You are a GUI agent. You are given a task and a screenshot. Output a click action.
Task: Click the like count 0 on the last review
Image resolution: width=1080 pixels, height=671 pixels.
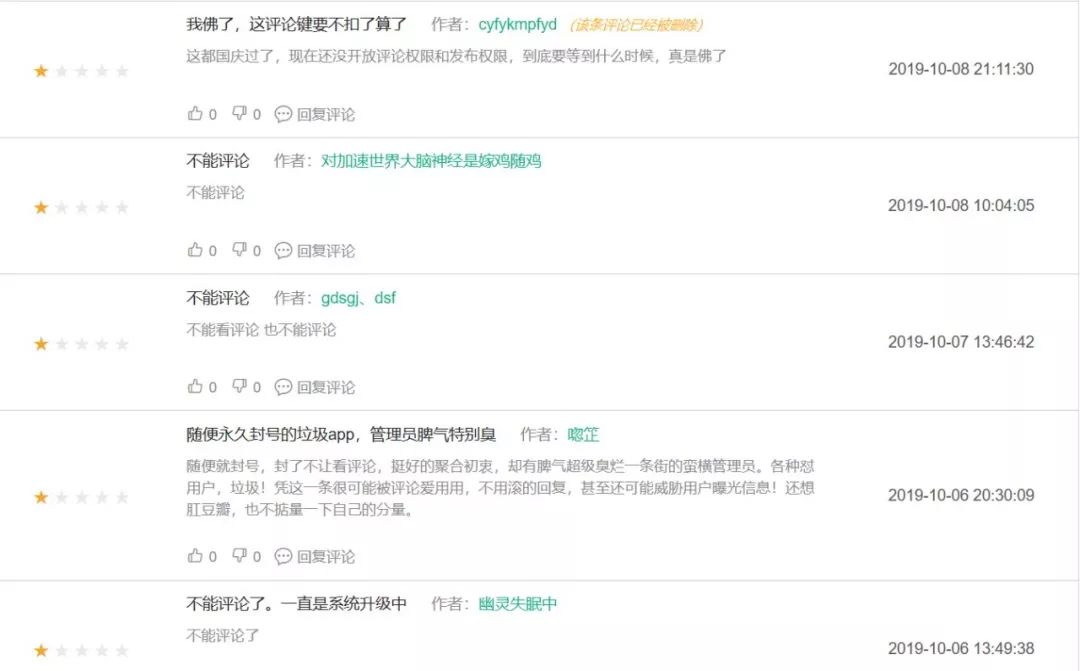pos(213,668)
